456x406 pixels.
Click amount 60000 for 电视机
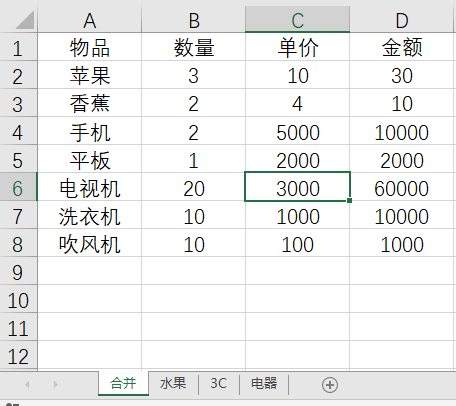coord(402,187)
